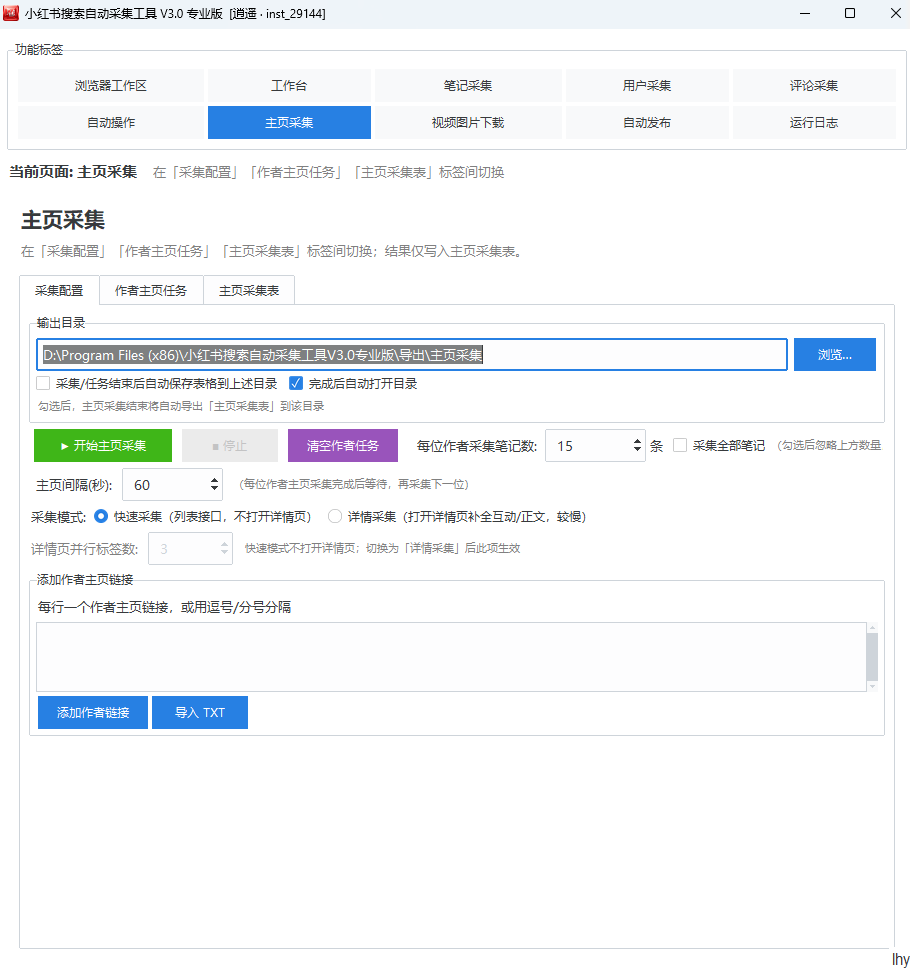The width and height of the screenshot is (910, 973).
Task: Check the 采集全部笔记 checkbox
Action: [x=680, y=445]
